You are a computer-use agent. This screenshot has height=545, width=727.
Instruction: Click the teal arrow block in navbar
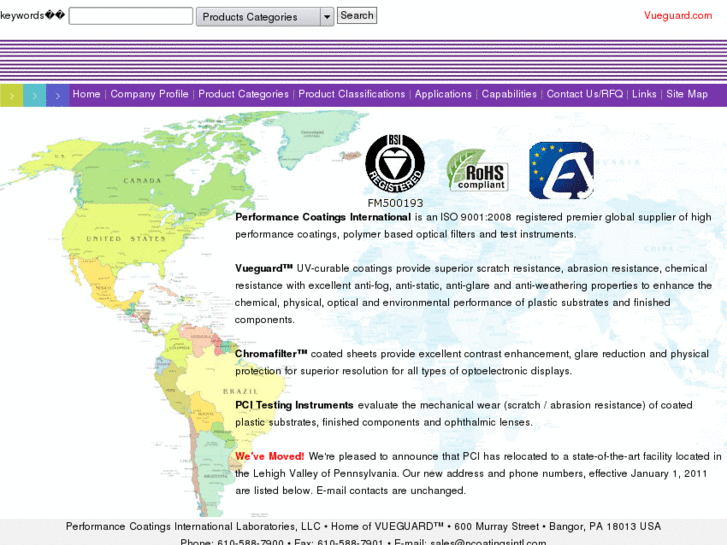[x=35, y=96]
